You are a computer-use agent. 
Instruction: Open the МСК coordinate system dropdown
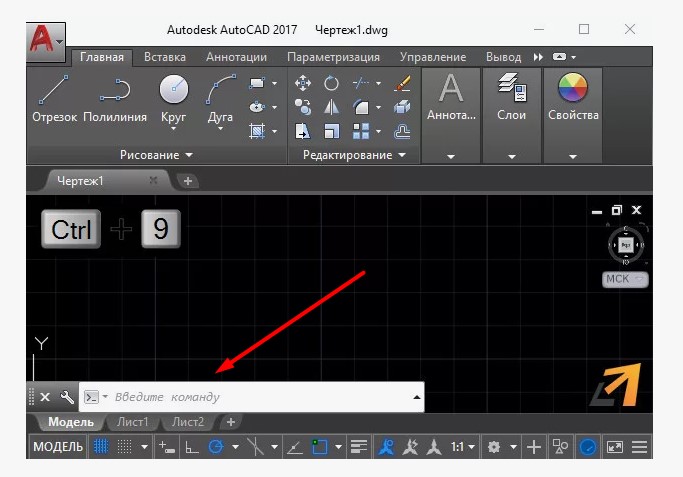pyautogui.click(x=625, y=279)
